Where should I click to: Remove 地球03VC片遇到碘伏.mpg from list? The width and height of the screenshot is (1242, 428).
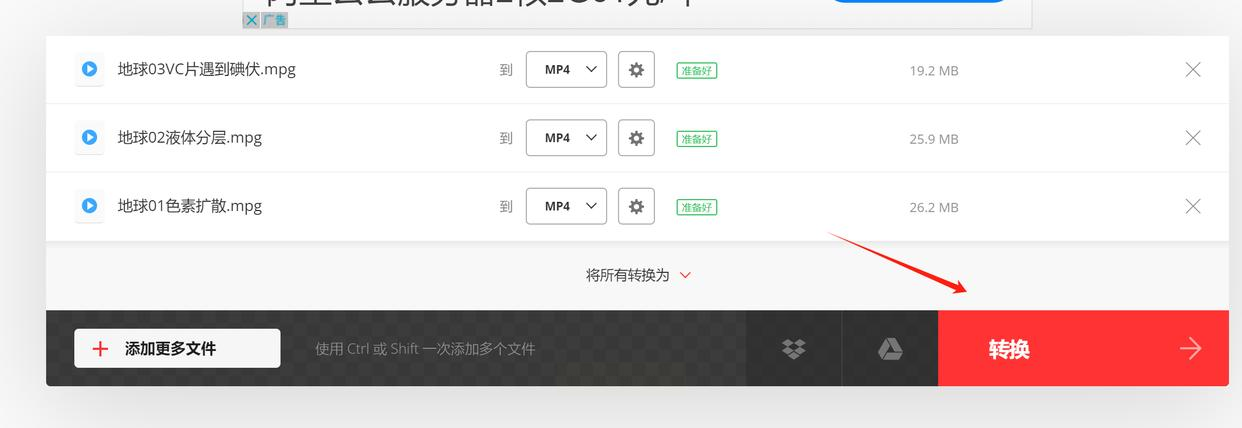(x=1192, y=70)
